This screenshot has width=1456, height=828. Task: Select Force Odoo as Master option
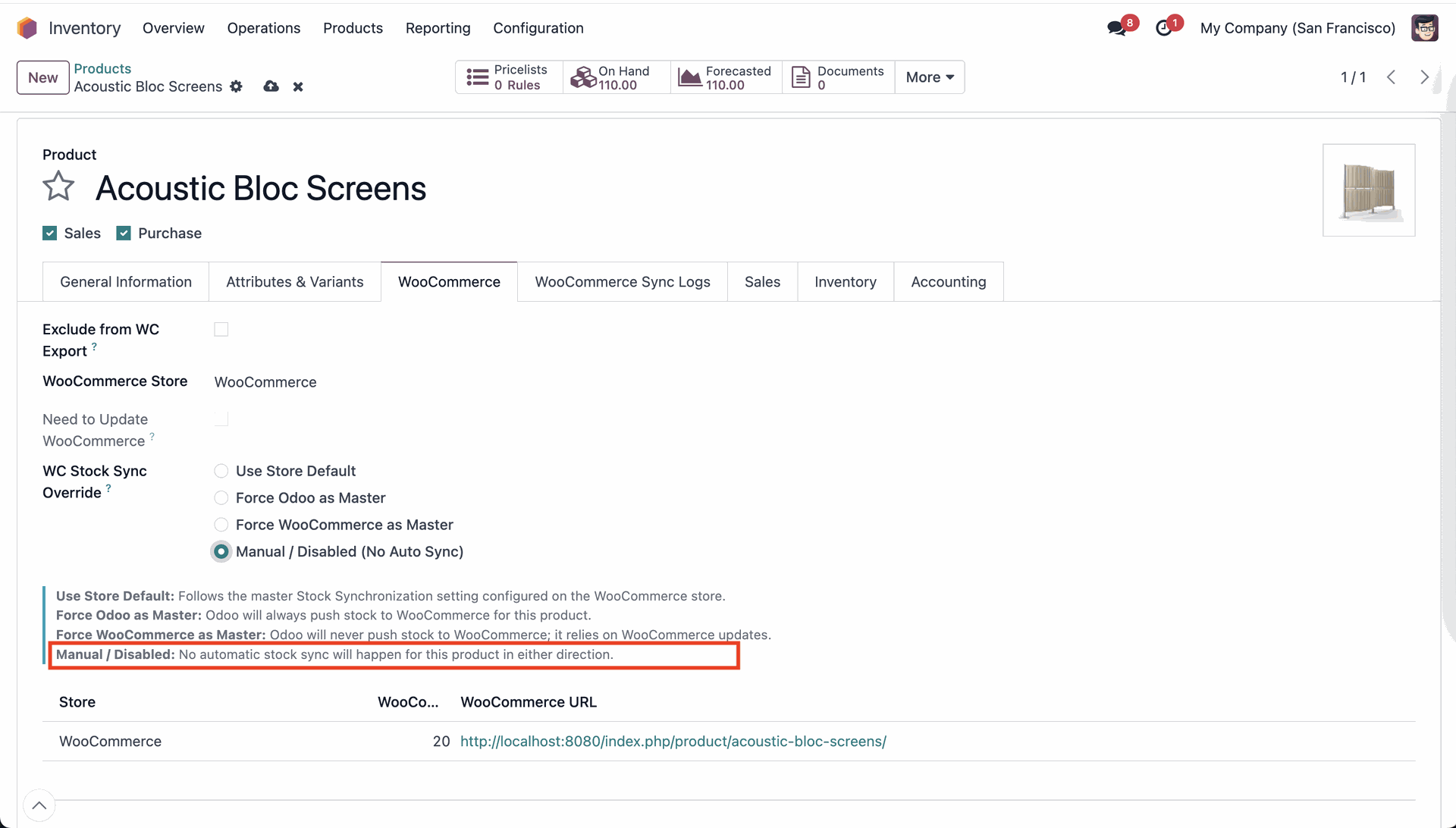[221, 498]
